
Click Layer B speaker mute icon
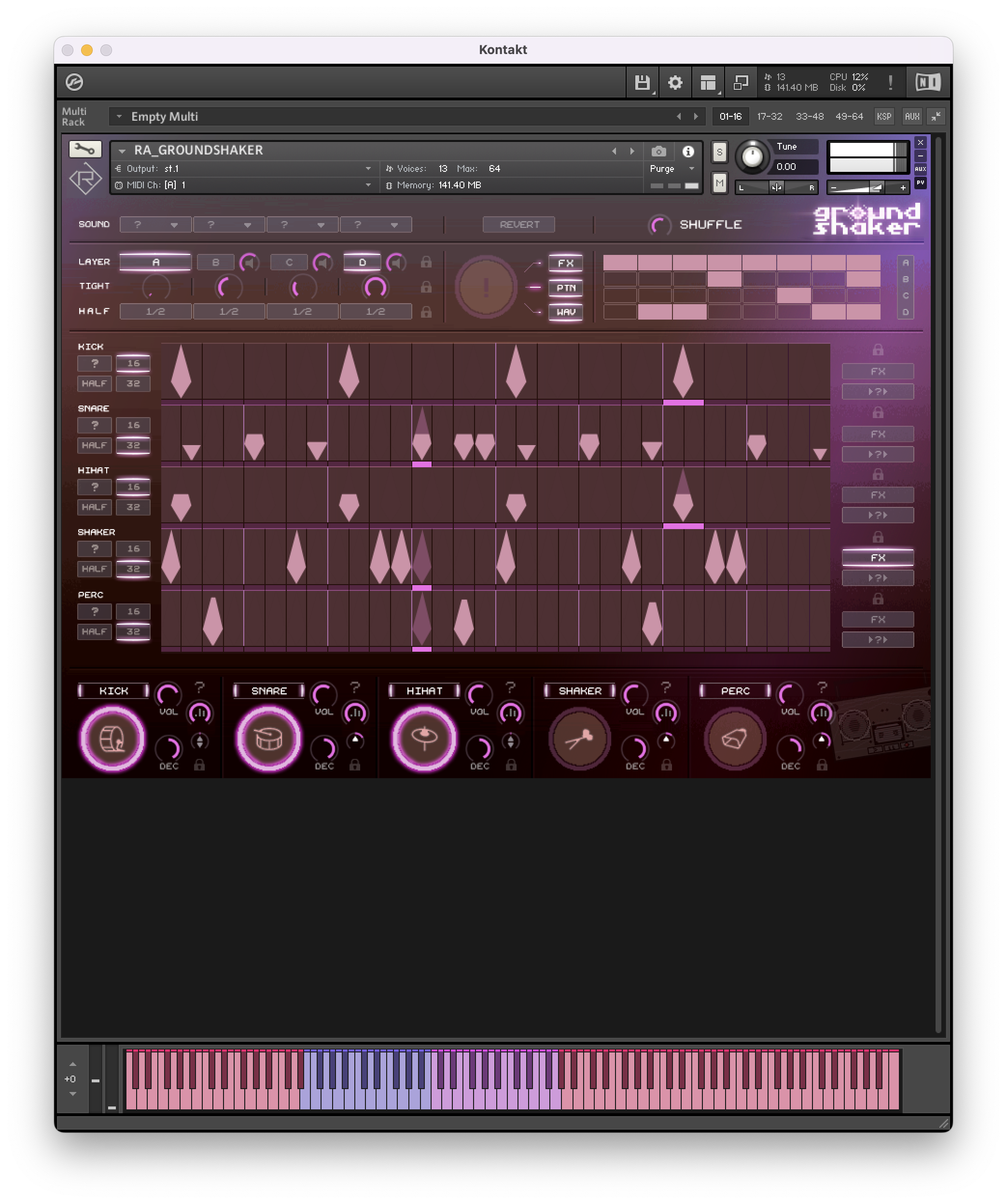tap(250, 263)
